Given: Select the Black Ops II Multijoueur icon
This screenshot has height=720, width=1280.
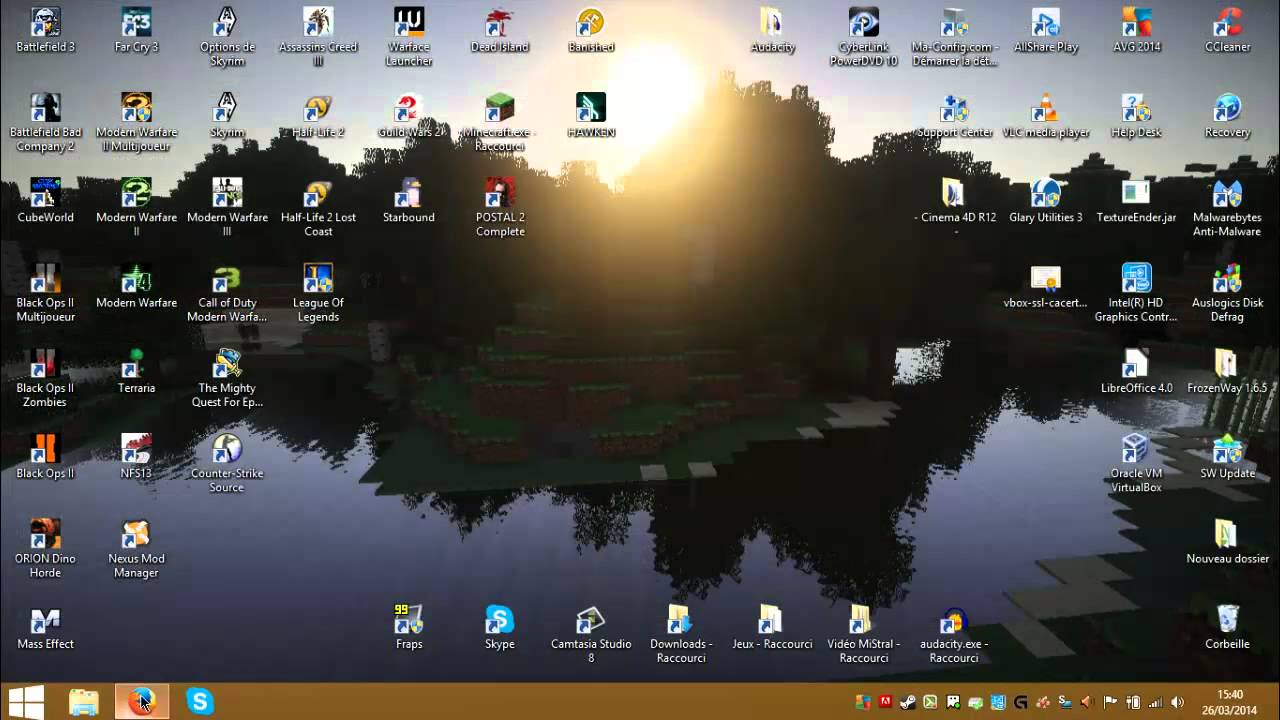Looking at the screenshot, I should 45,277.
